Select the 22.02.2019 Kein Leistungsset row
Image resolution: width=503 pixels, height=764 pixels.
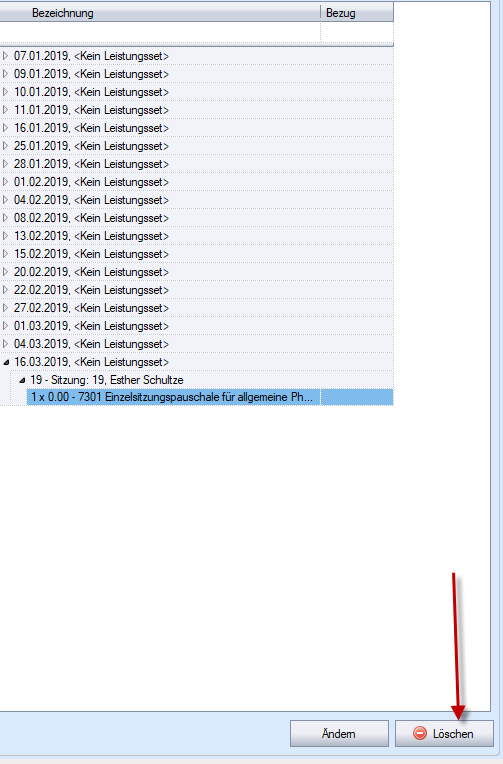pyautogui.click(x=196, y=290)
